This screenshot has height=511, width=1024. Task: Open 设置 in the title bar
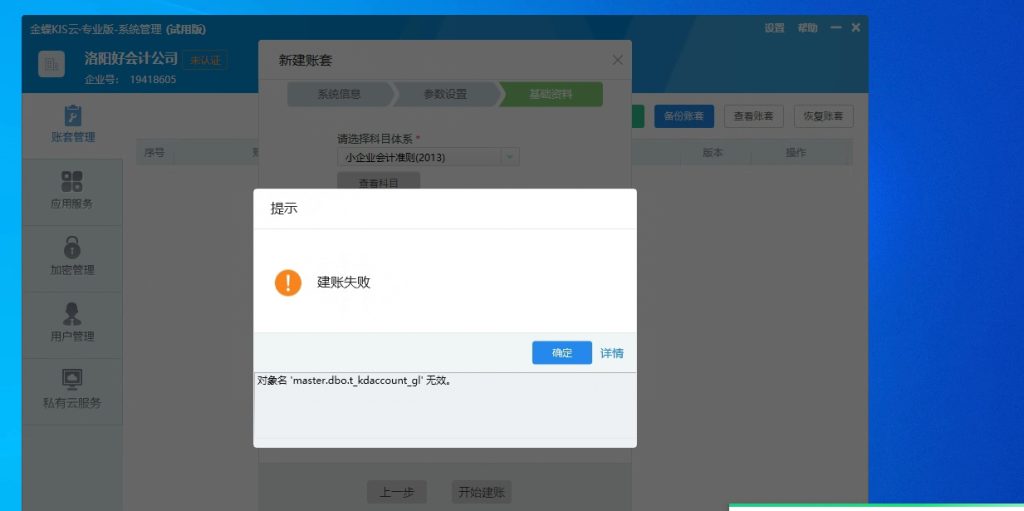[775, 28]
